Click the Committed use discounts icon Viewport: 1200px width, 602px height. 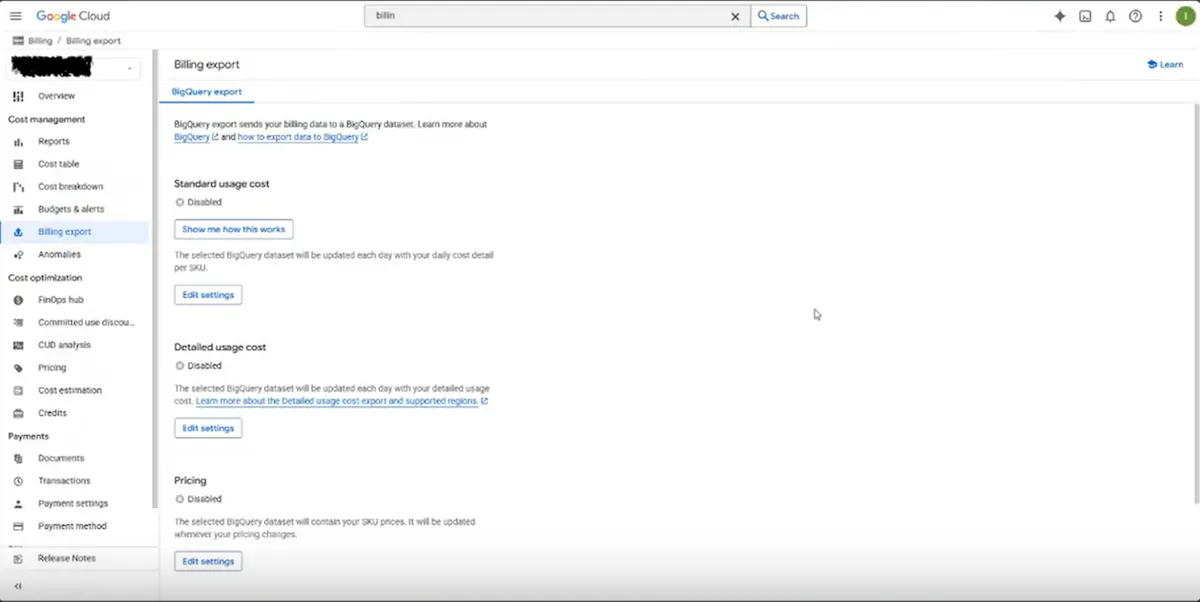(x=18, y=323)
